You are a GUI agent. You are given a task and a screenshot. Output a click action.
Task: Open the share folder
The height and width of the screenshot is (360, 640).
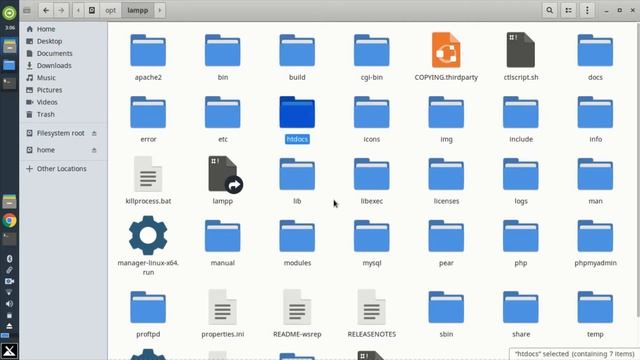(x=521, y=307)
